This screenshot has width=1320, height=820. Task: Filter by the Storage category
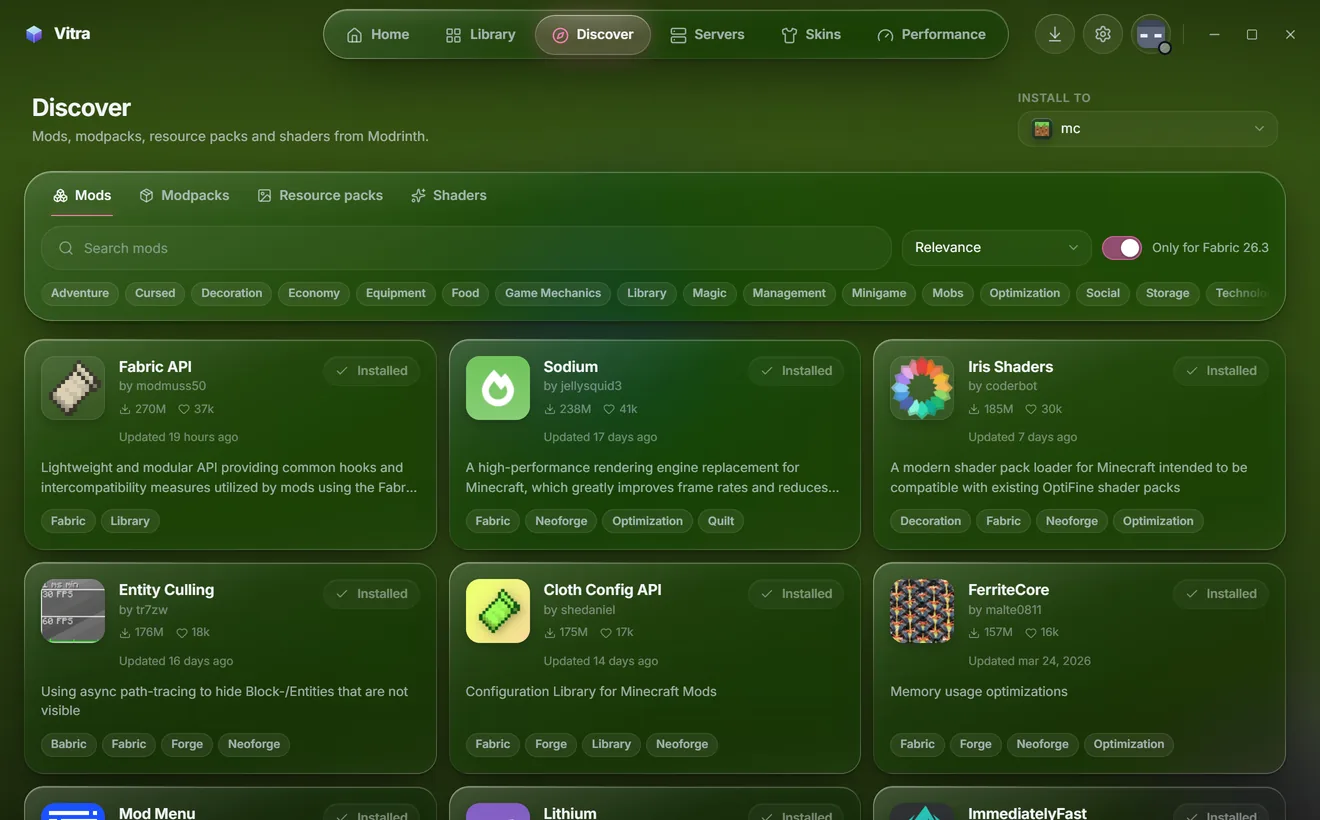coord(1167,293)
